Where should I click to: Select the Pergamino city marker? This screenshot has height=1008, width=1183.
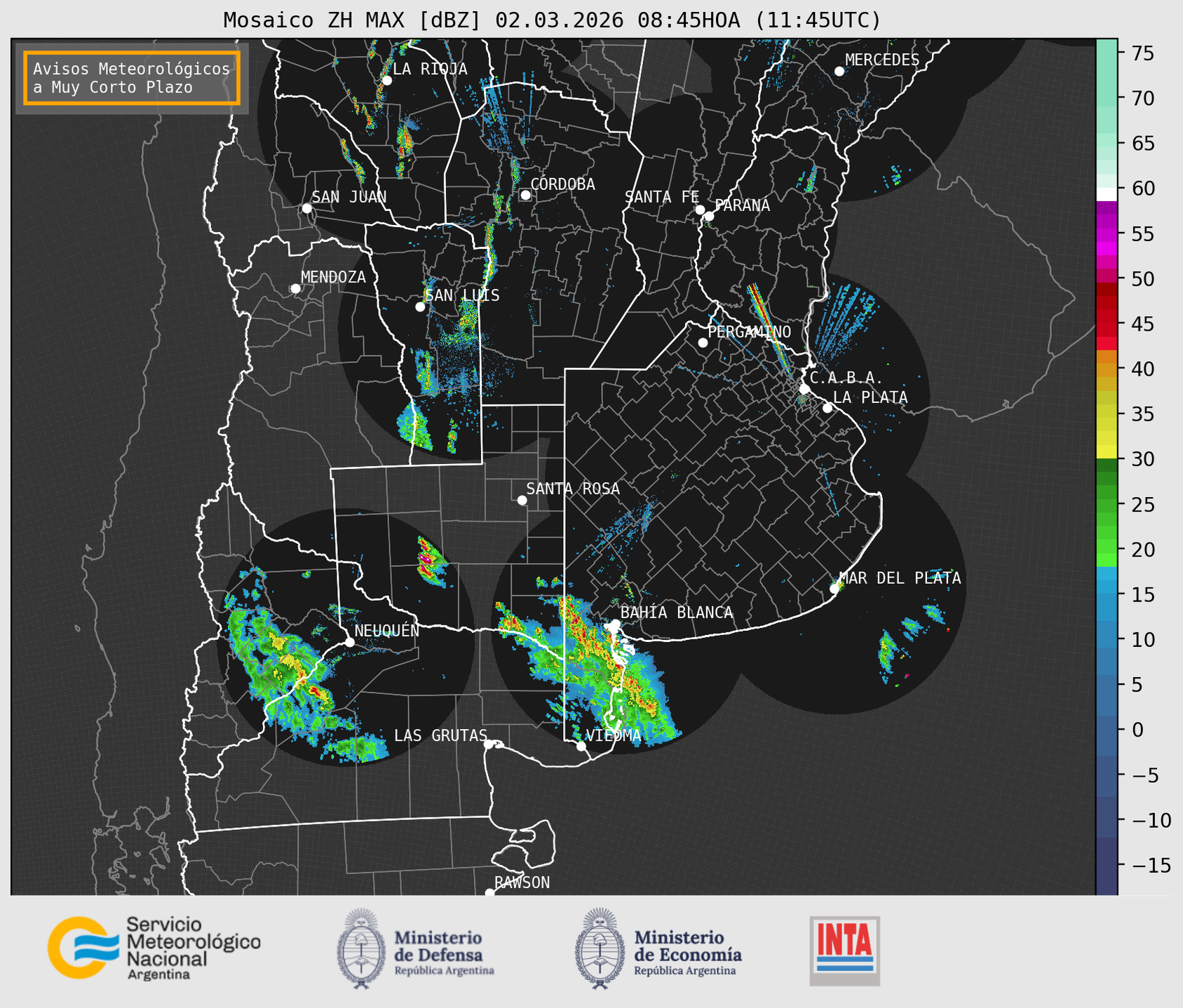(x=703, y=343)
